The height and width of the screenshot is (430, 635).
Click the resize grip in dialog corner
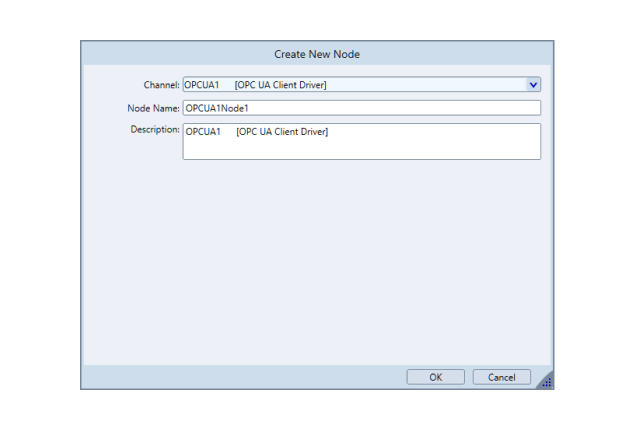546,382
